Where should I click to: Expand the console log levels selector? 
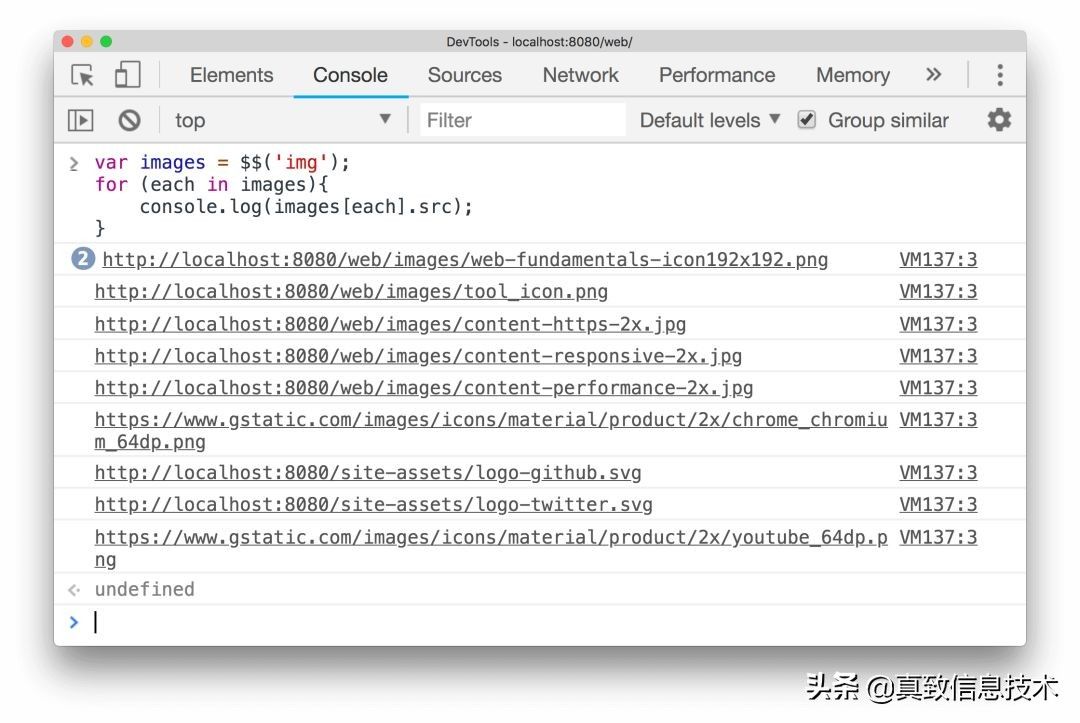[x=707, y=120]
